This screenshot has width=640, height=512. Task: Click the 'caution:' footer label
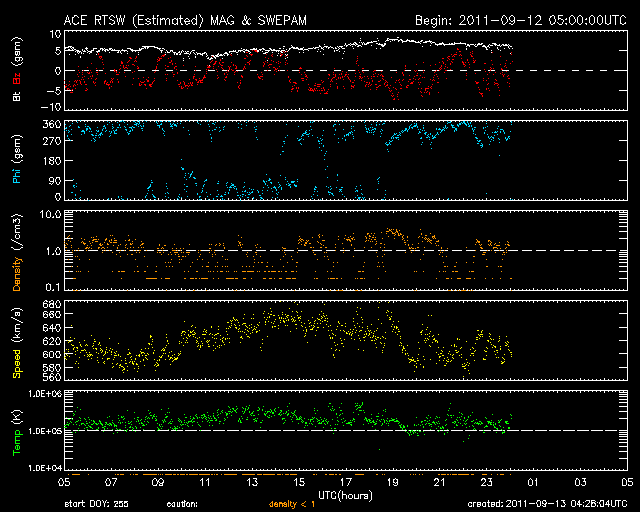(x=182, y=504)
